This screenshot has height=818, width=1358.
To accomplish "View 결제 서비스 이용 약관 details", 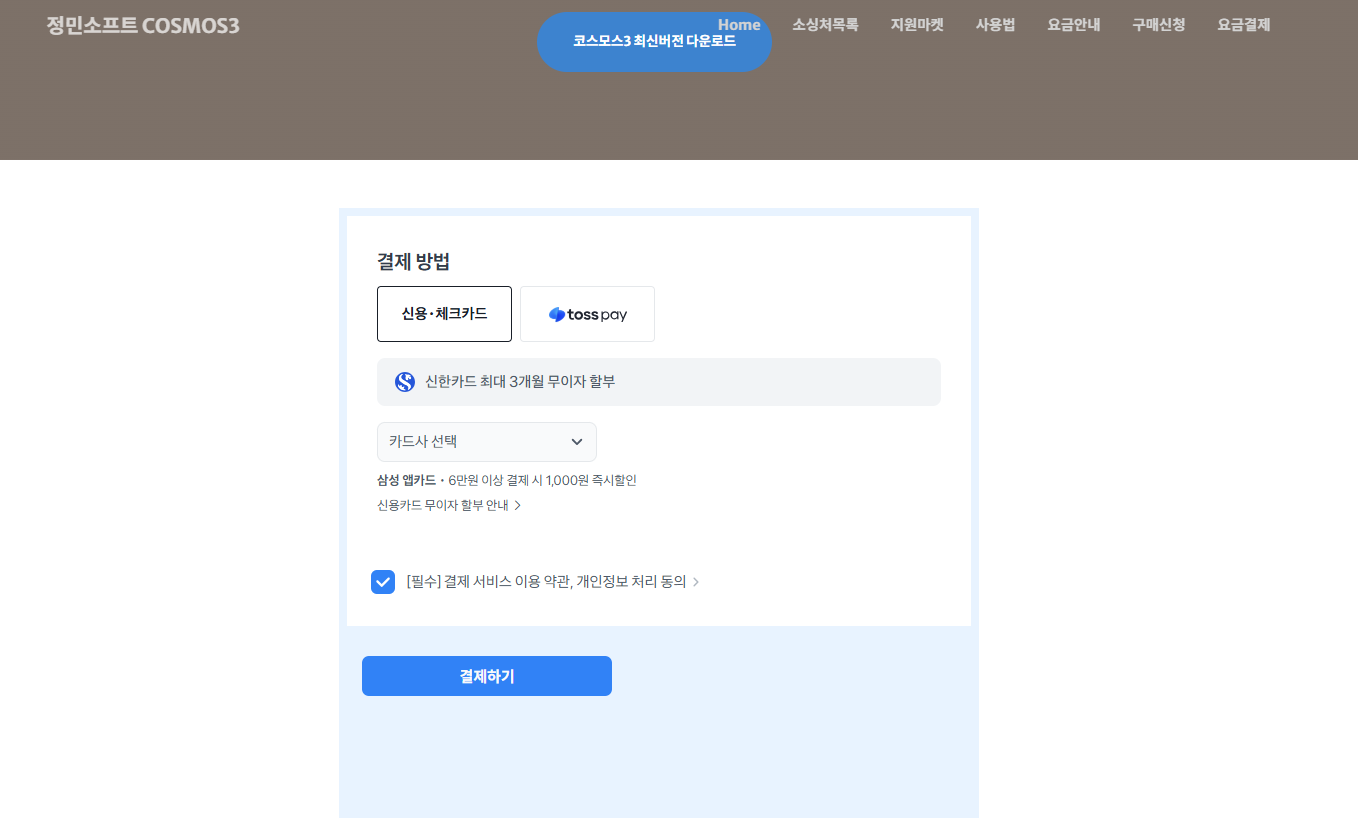I will 546,582.
